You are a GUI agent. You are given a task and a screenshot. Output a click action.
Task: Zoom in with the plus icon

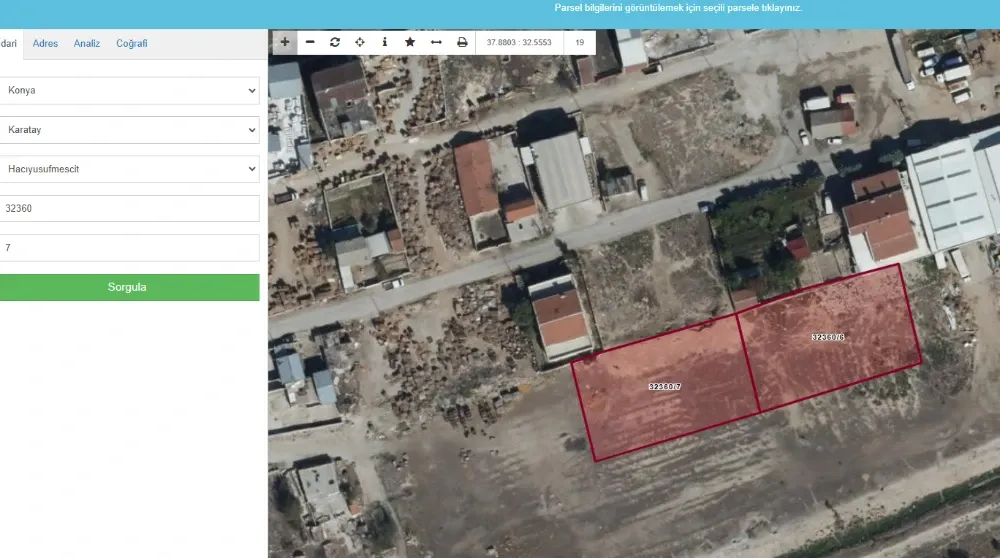coord(284,42)
